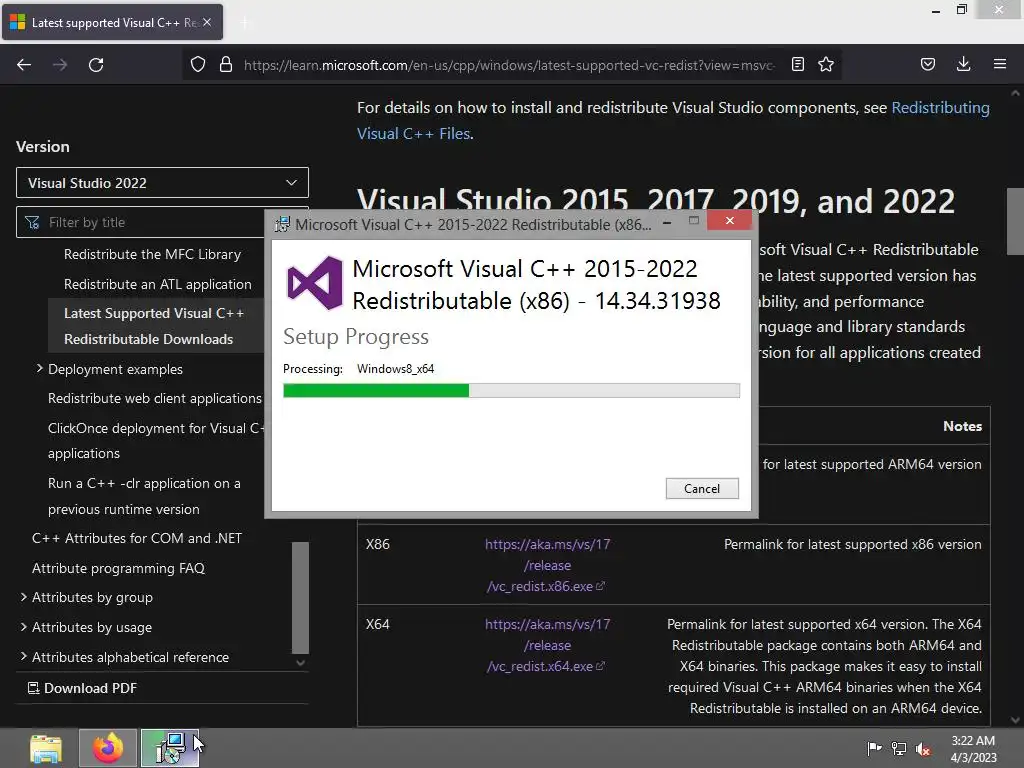
Task: Close the Latest supported Visual C++ tab
Action: 207,22
